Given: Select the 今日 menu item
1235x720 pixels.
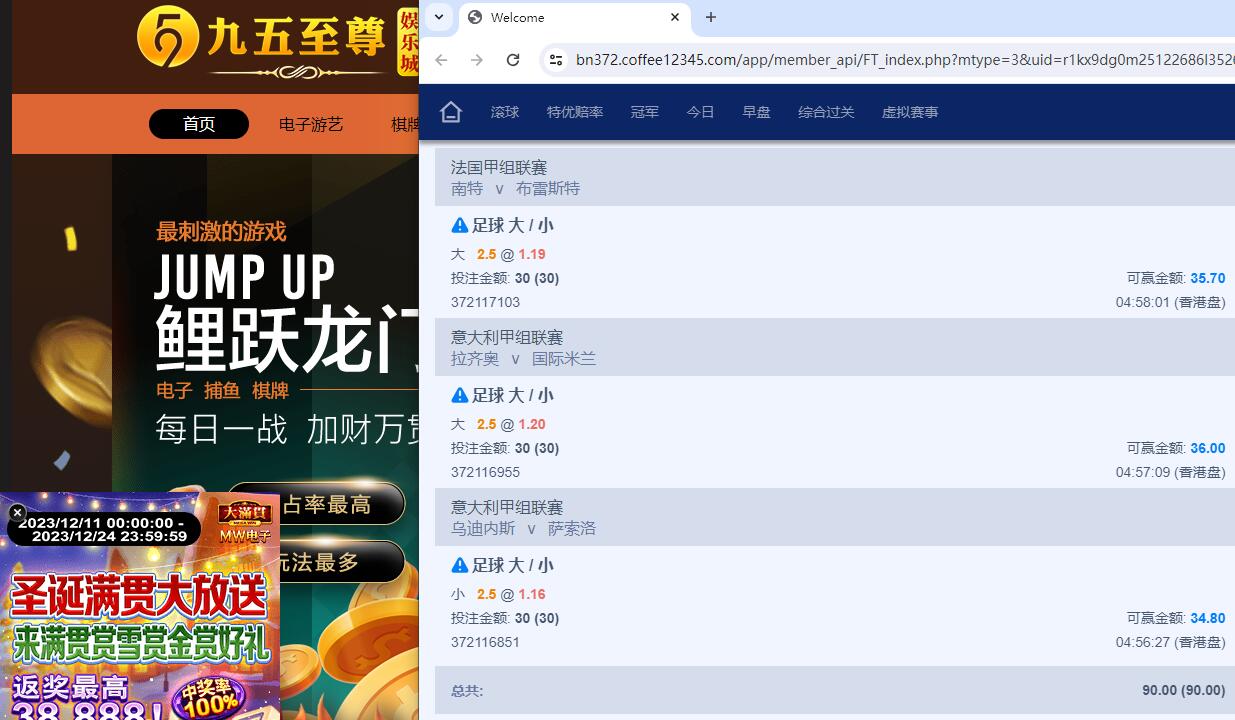Looking at the screenshot, I should [701, 112].
